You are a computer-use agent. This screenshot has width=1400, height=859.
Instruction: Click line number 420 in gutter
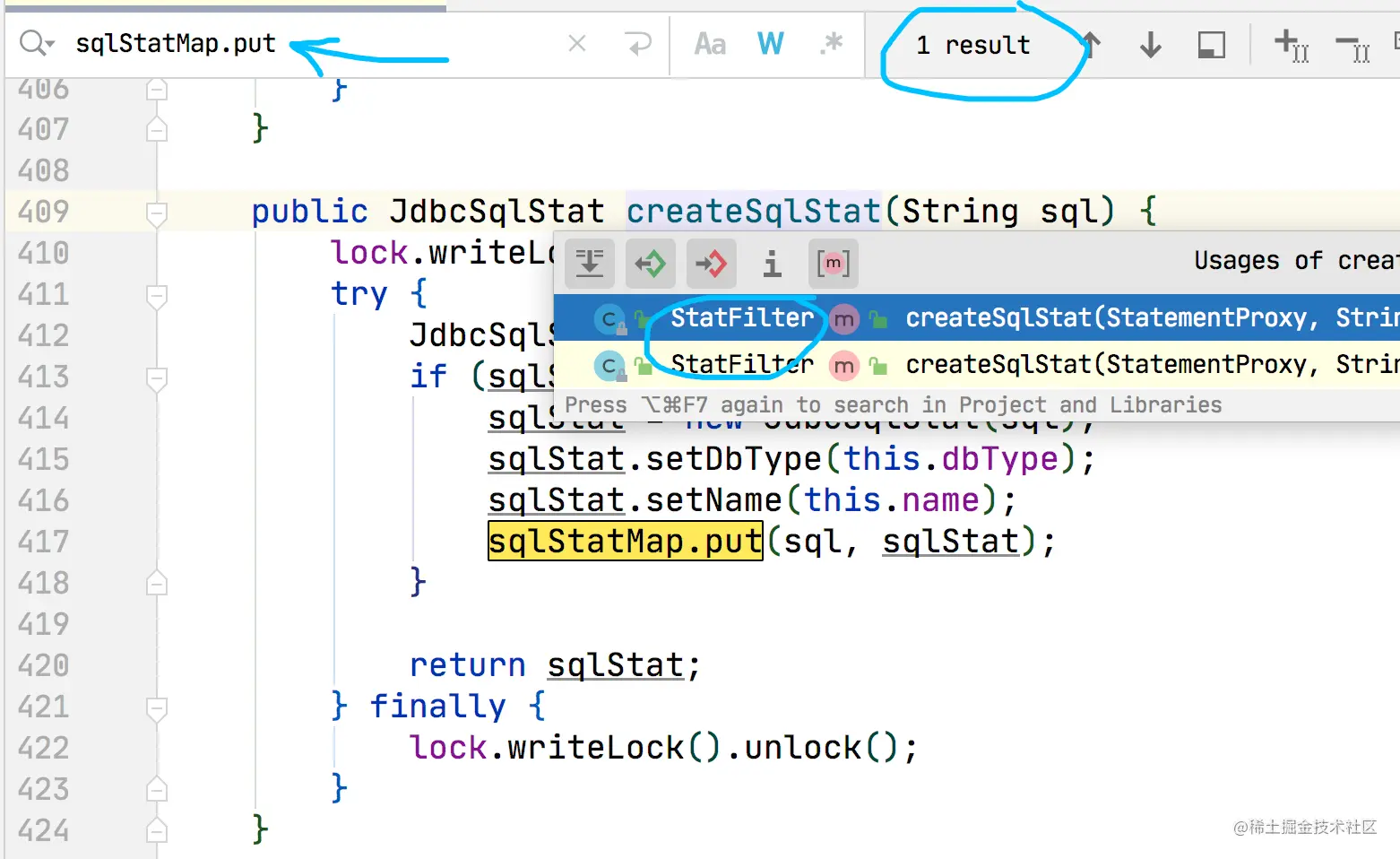(43, 665)
